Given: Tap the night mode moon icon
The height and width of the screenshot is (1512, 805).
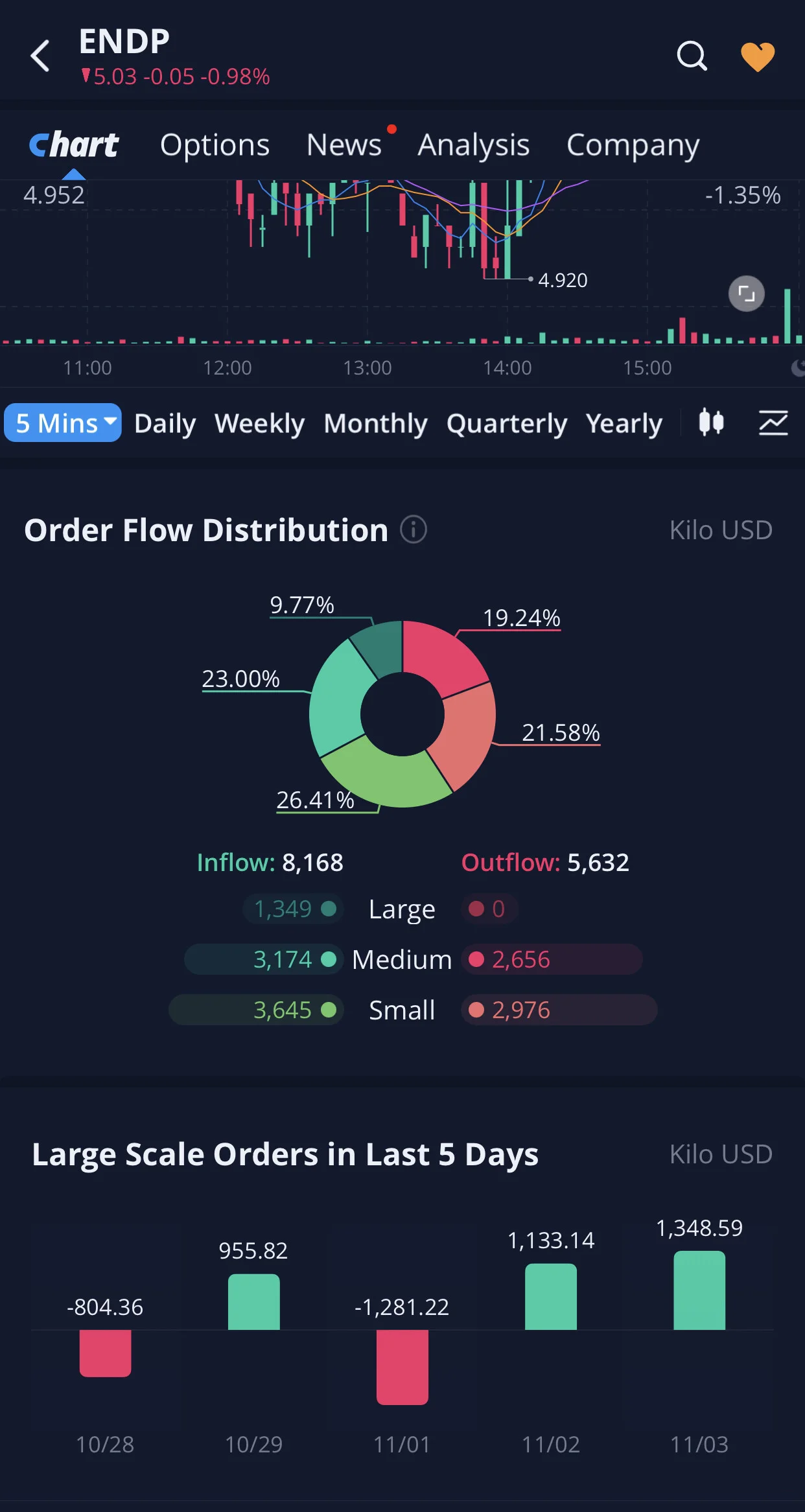Looking at the screenshot, I should pos(799,368).
